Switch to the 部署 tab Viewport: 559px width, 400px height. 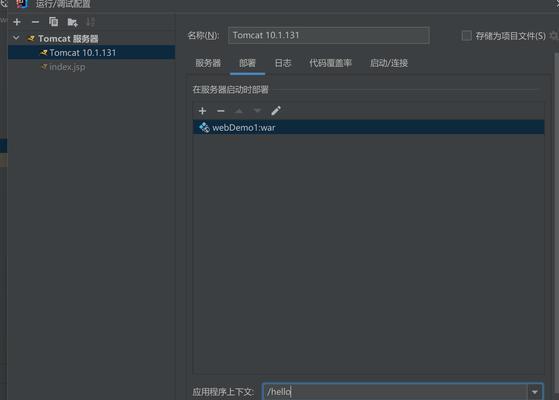pyautogui.click(x=247, y=63)
